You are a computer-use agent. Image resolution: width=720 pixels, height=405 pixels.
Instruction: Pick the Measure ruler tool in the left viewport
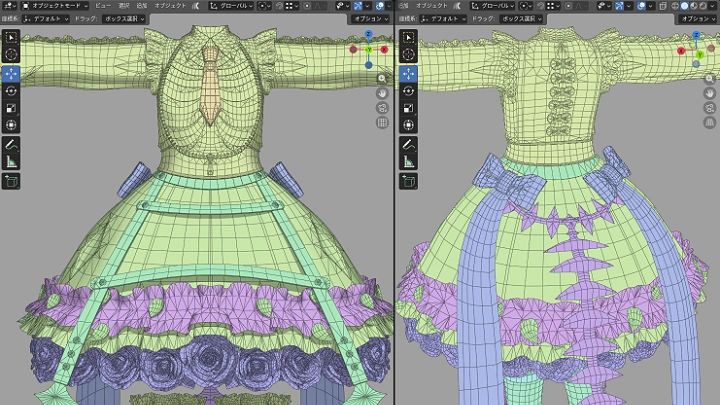pos(11,162)
